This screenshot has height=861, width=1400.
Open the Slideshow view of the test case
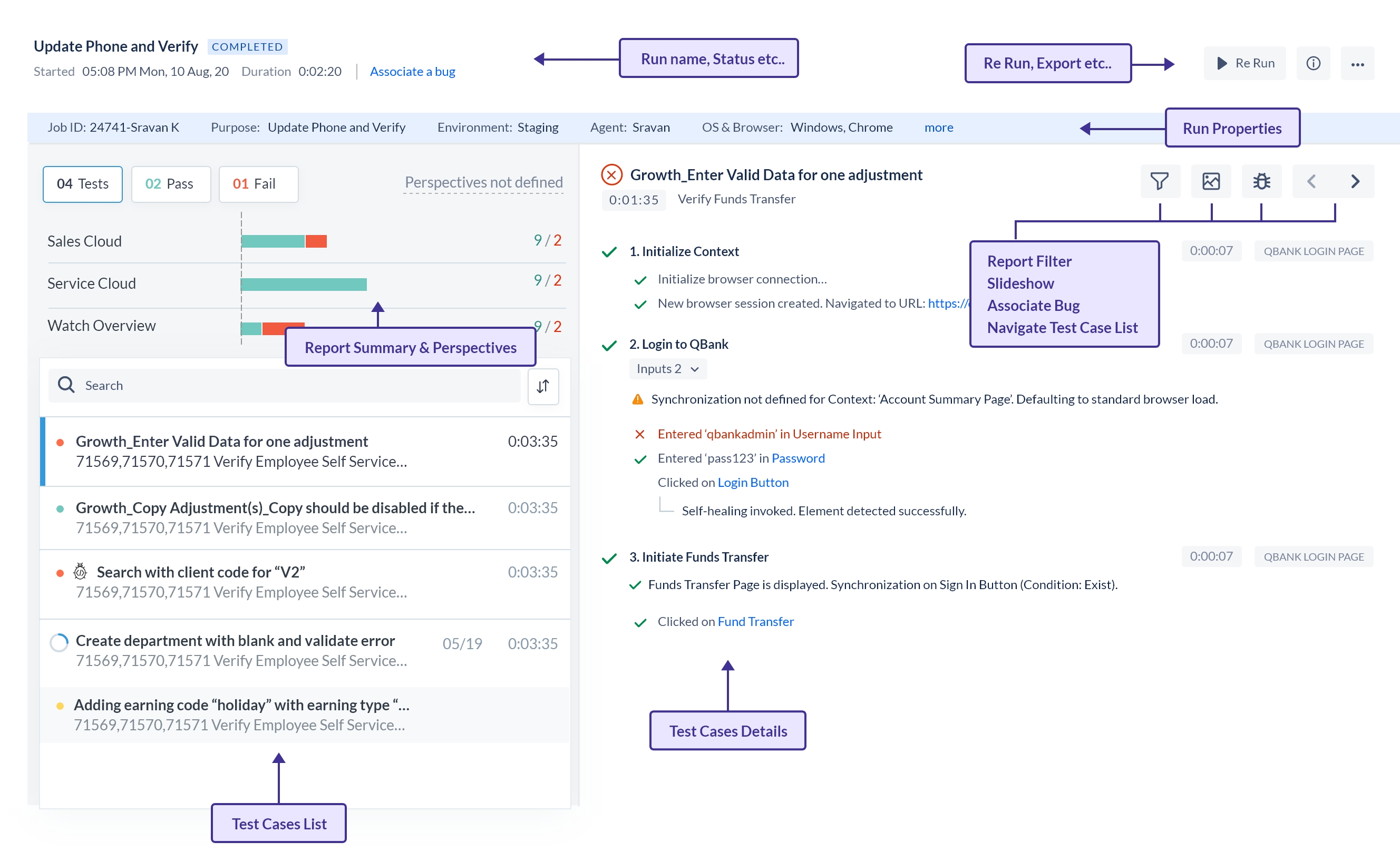[1211, 181]
